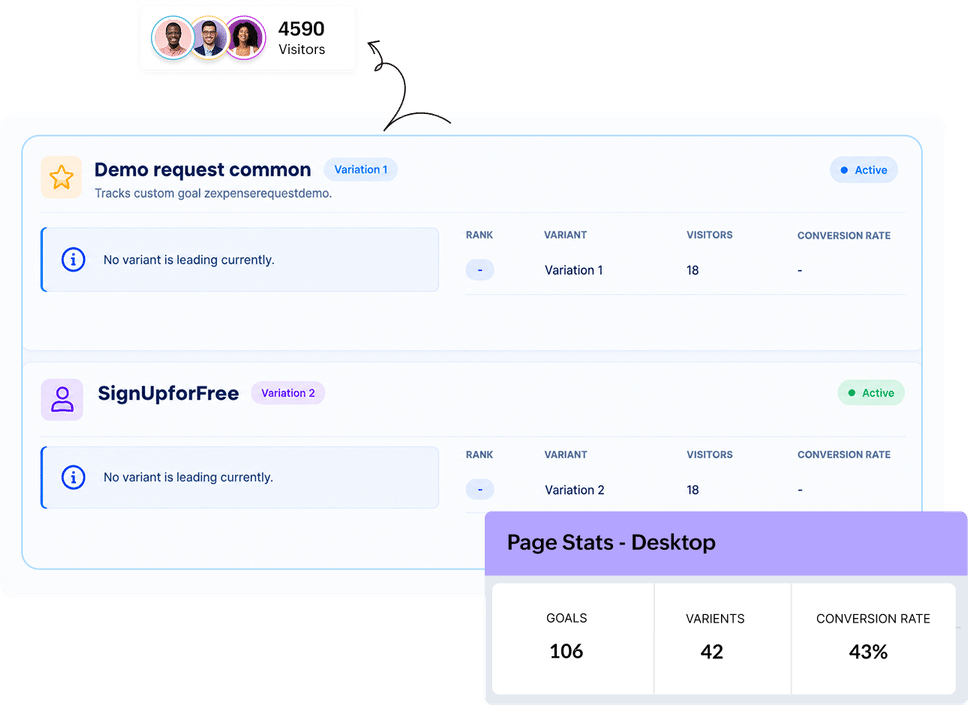Click the info icon in the SignUpforFree notice
Screen dimensions: 968x705
(x=73, y=477)
